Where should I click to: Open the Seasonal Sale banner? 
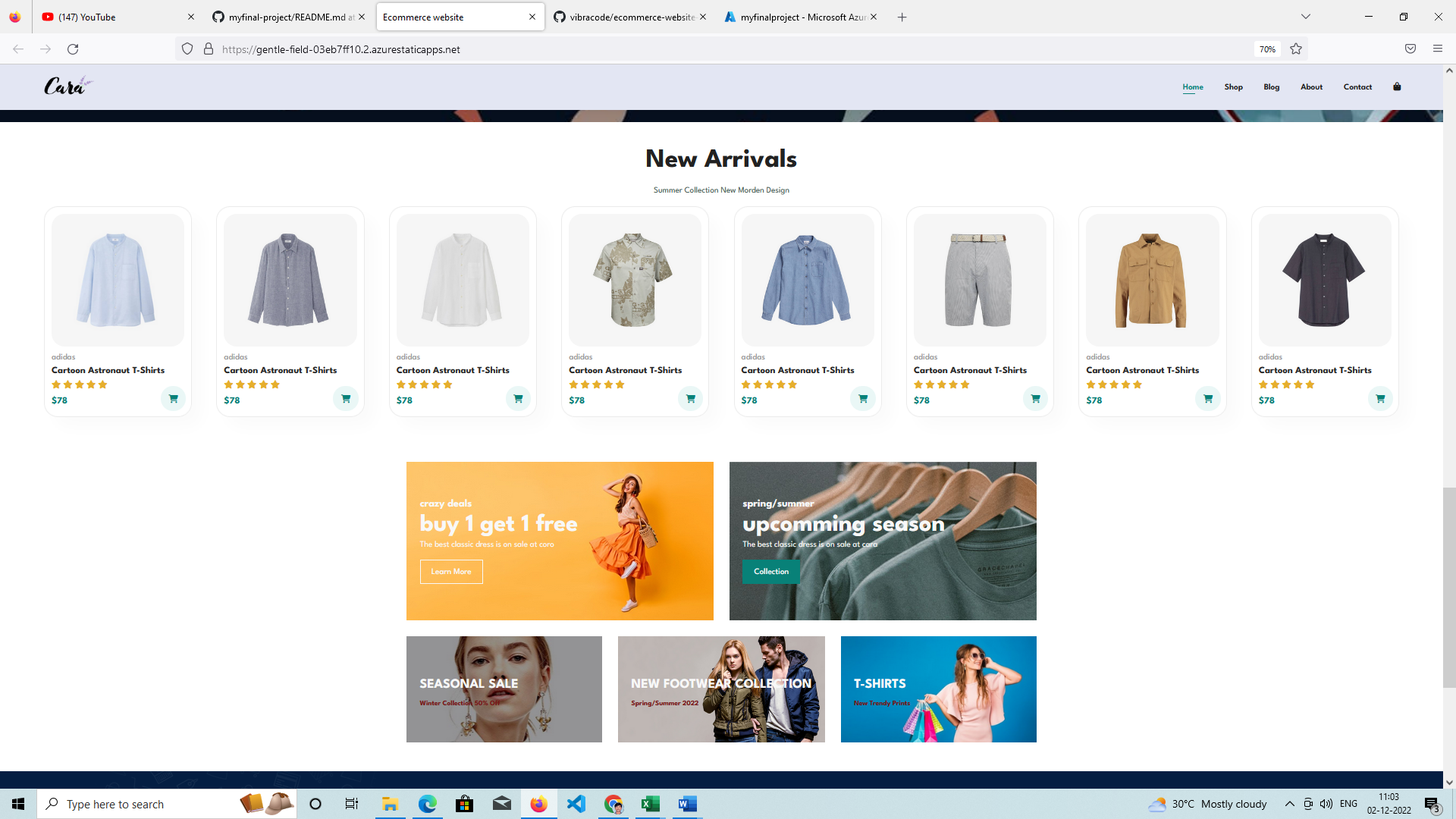pos(504,689)
